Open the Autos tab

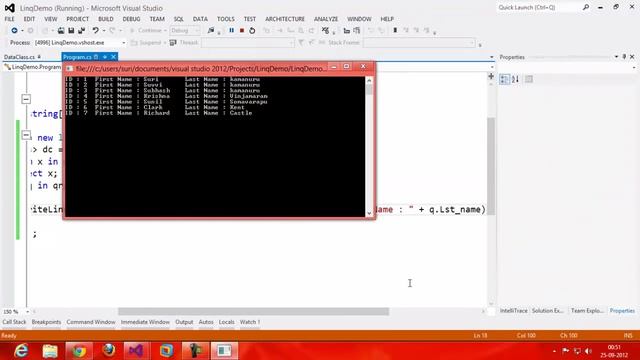(x=206, y=322)
